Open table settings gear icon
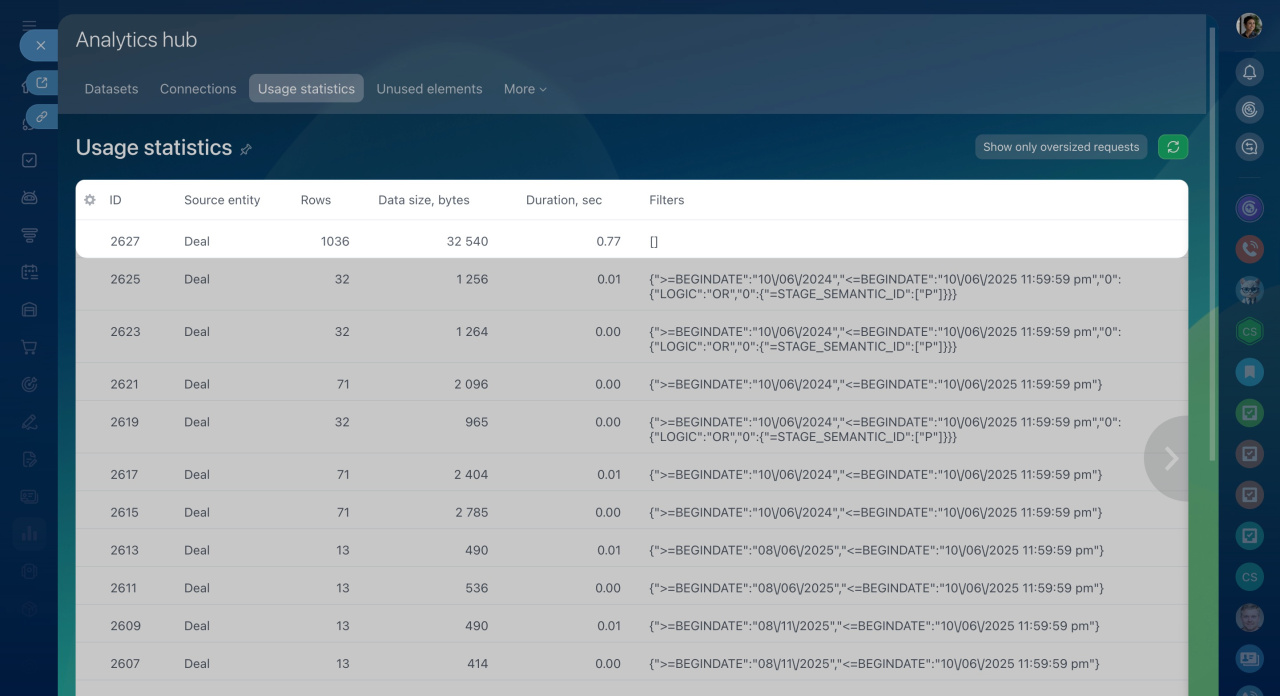This screenshot has width=1280, height=696. [90, 200]
